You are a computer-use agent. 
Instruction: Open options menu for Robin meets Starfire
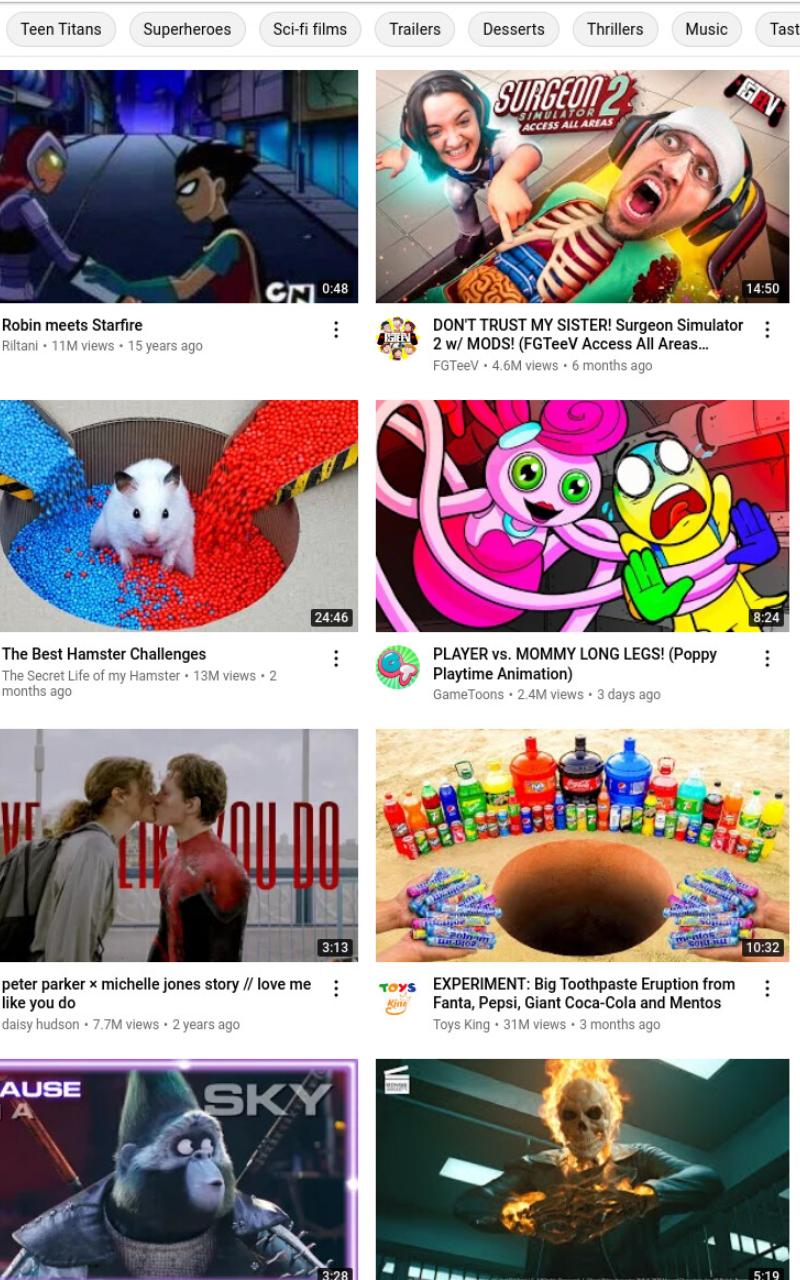click(336, 330)
